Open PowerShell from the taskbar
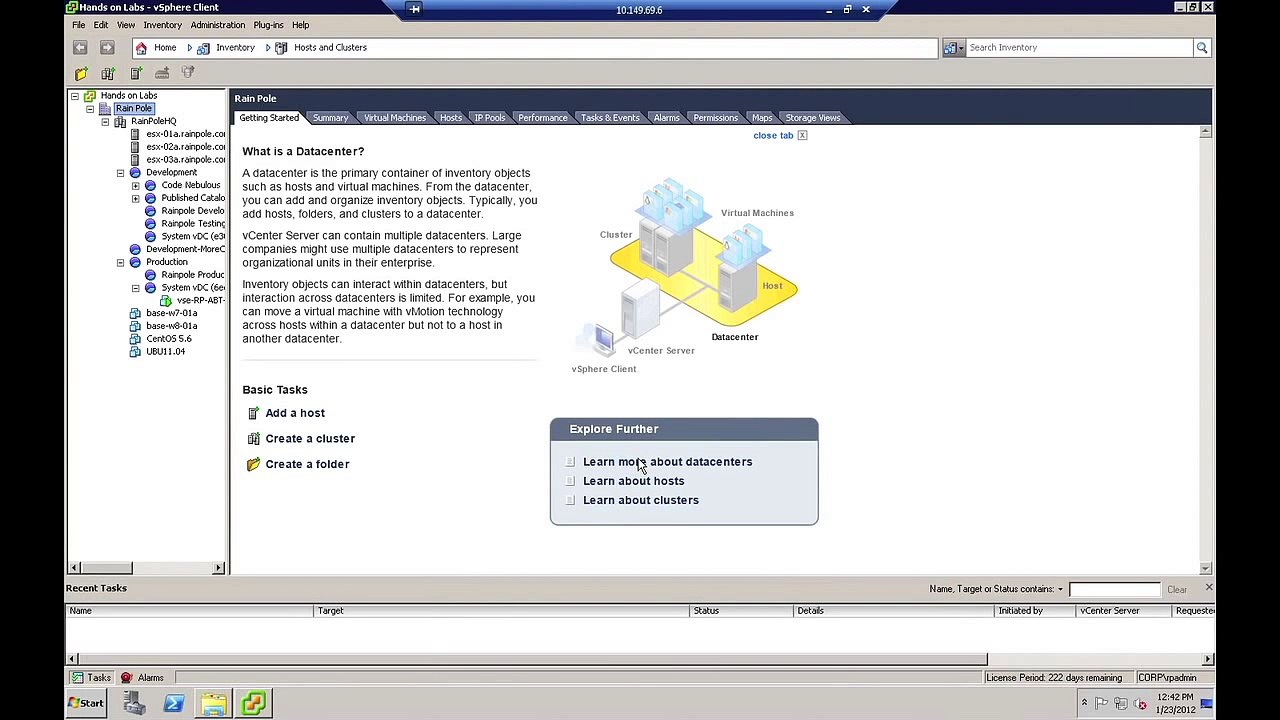 pyautogui.click(x=173, y=703)
